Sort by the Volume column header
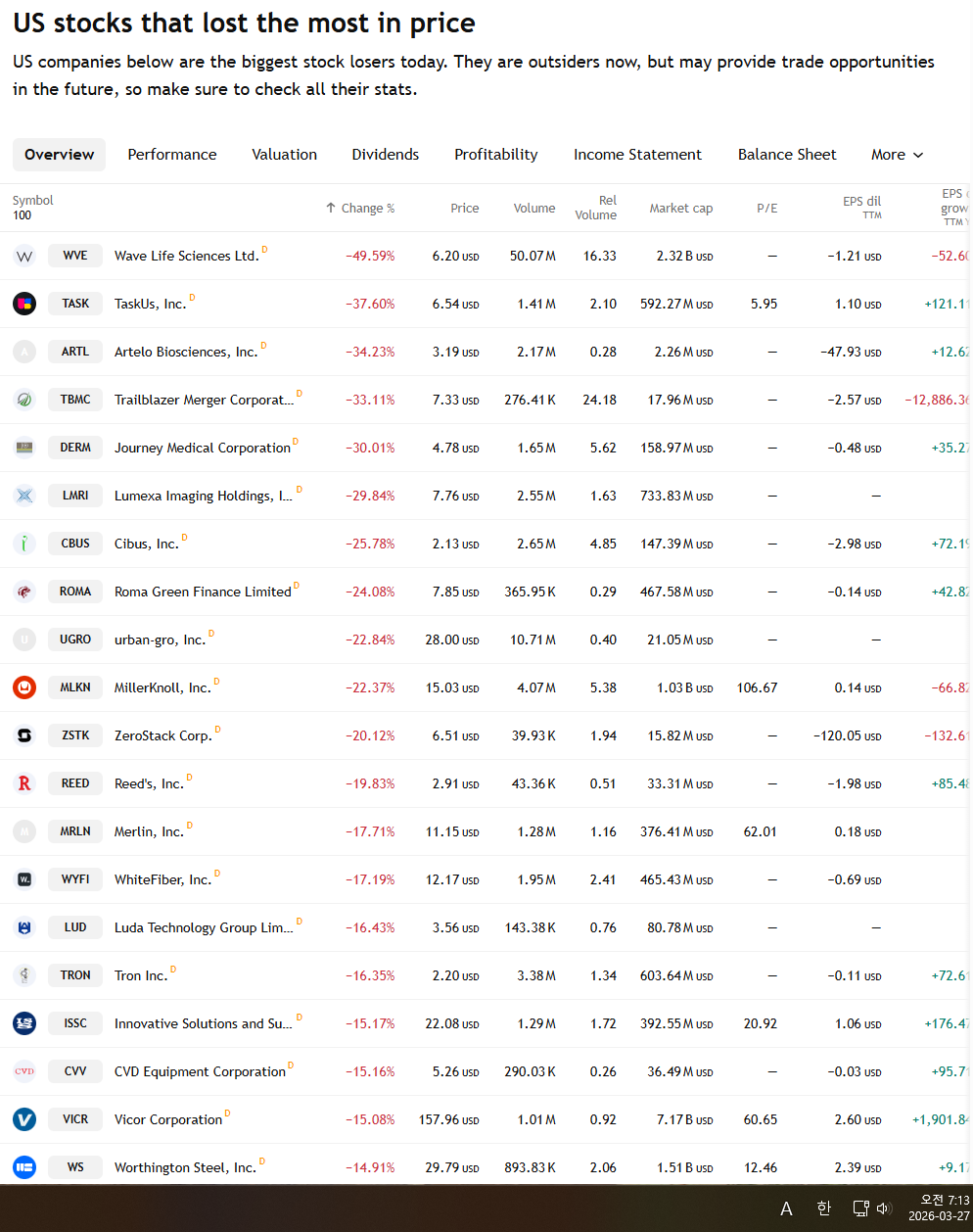Image resolution: width=973 pixels, height=1232 pixels. coord(534,208)
